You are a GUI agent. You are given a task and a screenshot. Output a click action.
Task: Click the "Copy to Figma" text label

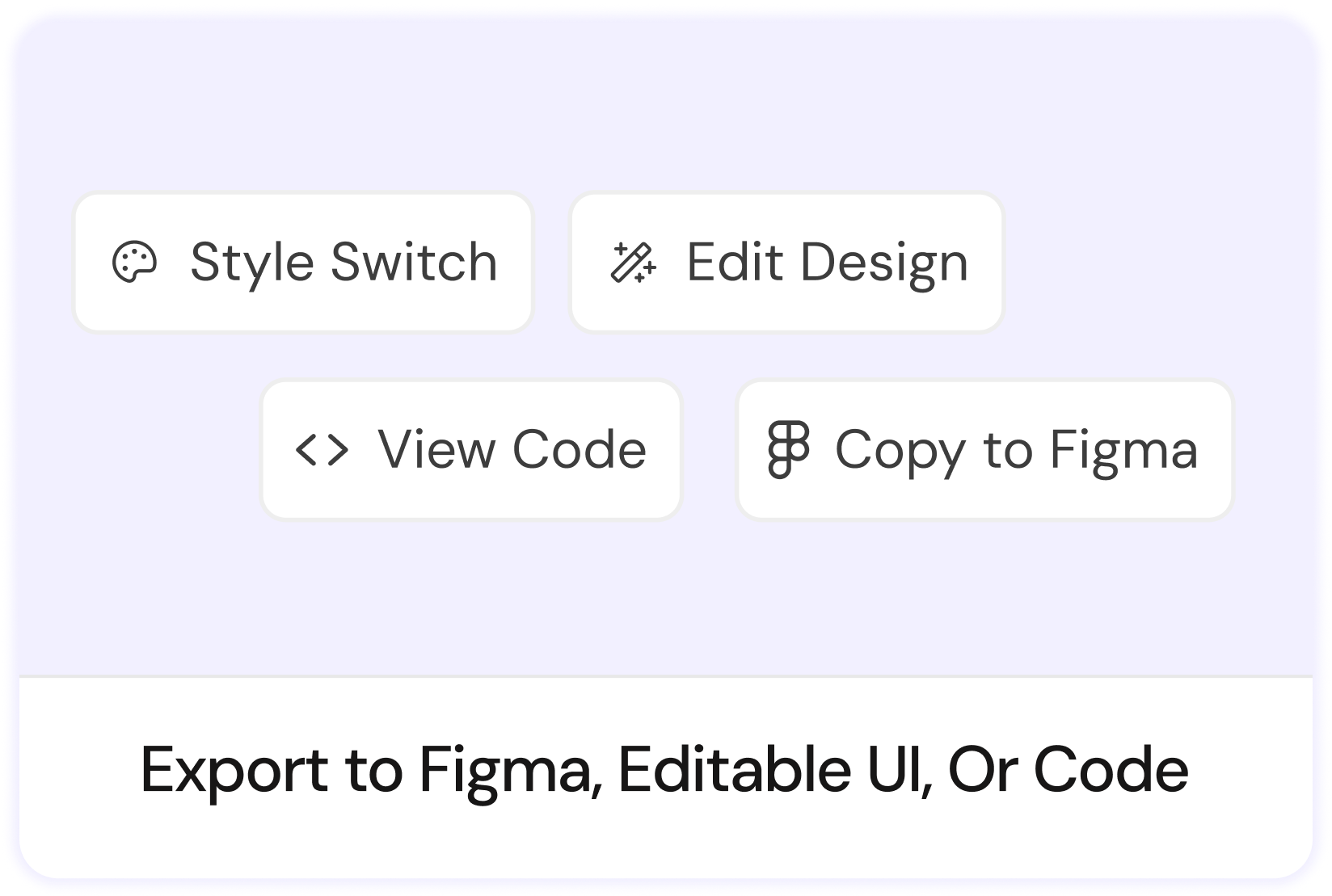1016,450
